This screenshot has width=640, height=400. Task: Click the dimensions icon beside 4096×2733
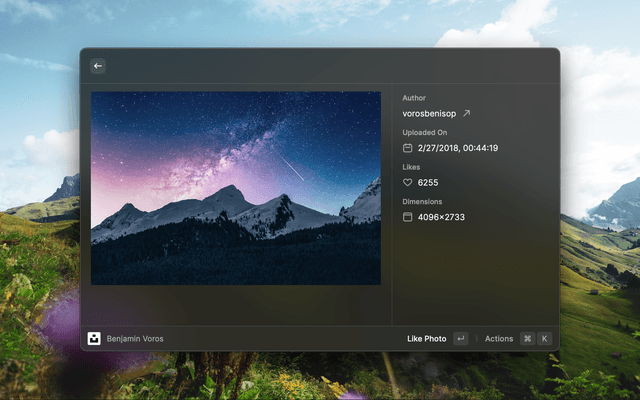(x=408, y=217)
